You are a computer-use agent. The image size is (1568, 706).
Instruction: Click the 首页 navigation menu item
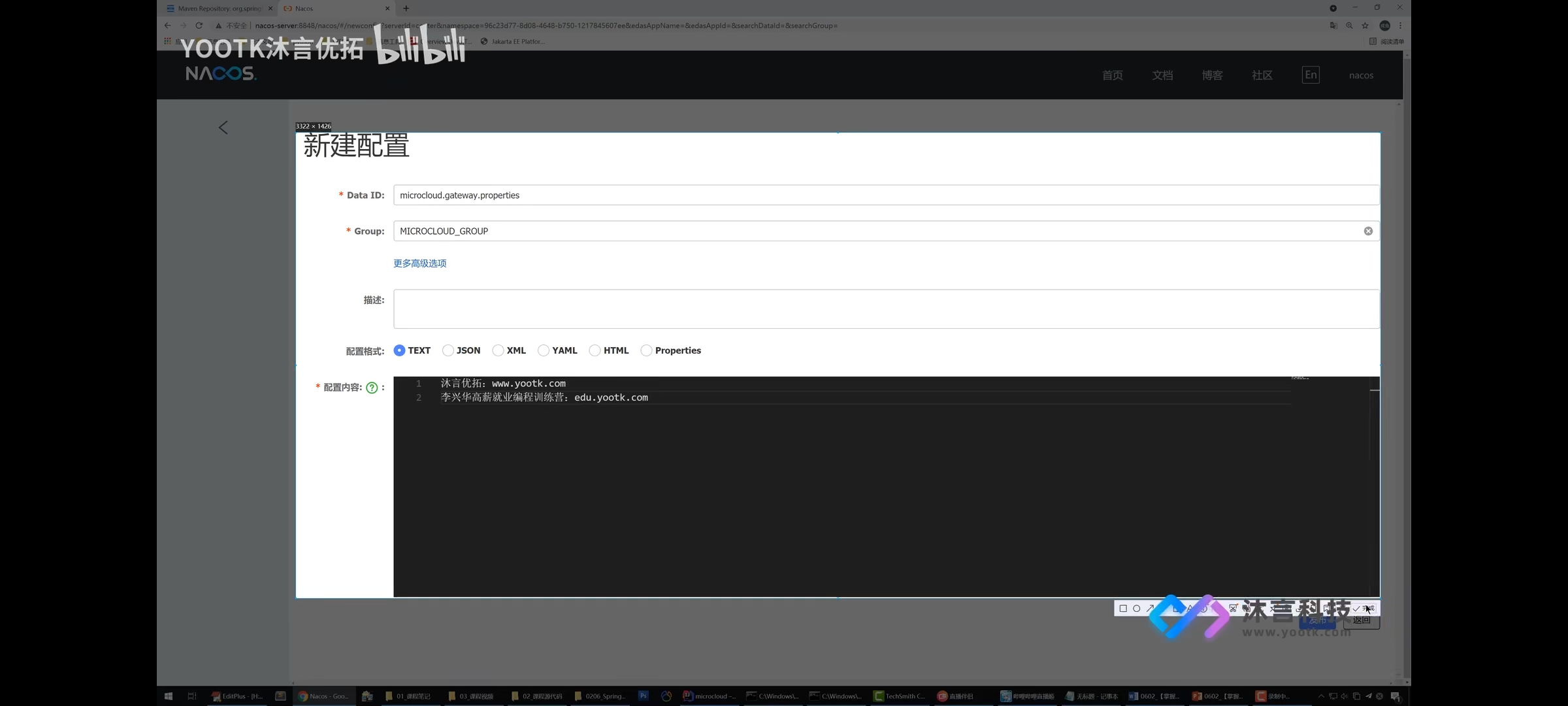(x=1113, y=74)
